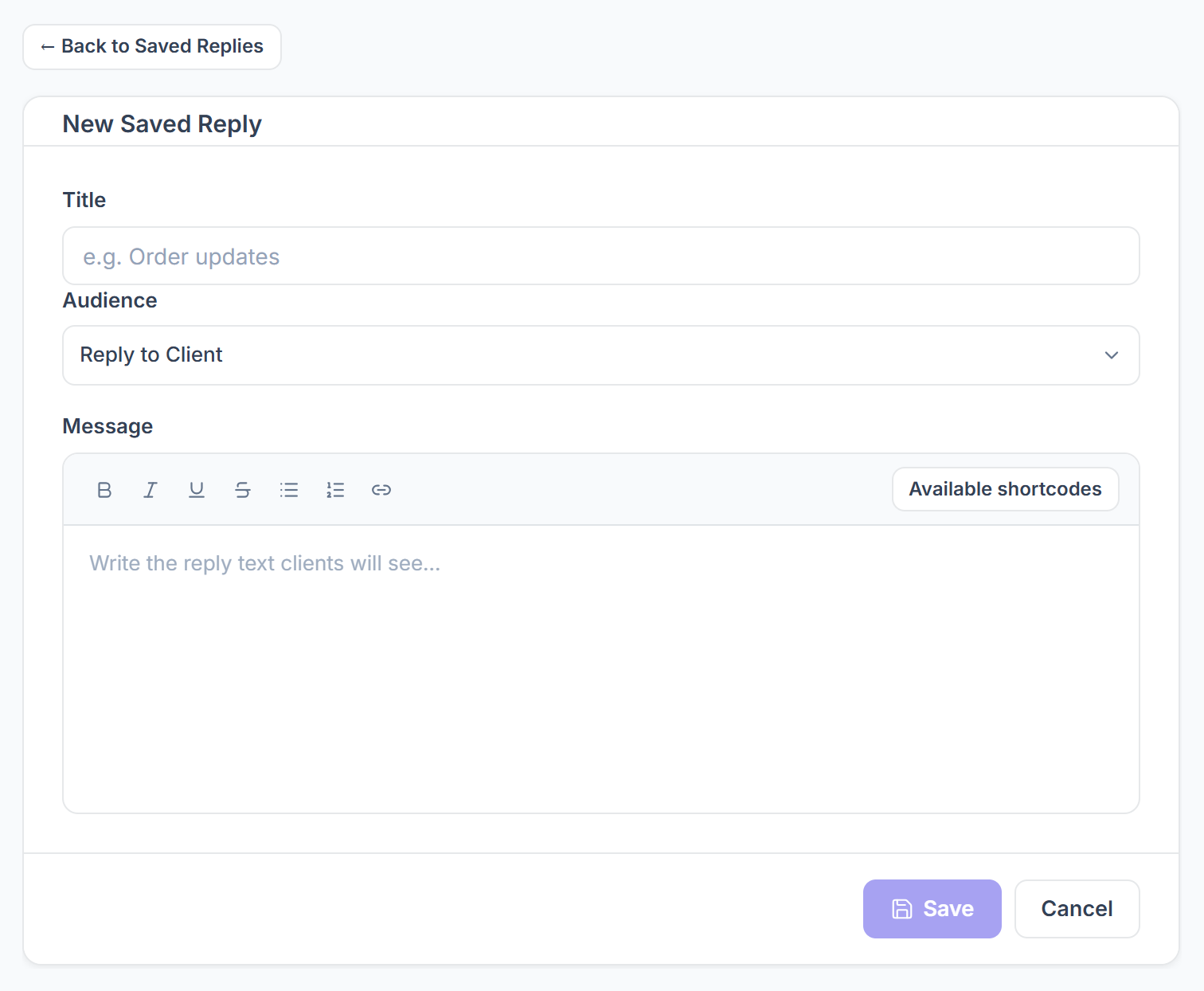This screenshot has width=1204, height=991.
Task: Apply italic formatting to message text
Action: point(150,490)
